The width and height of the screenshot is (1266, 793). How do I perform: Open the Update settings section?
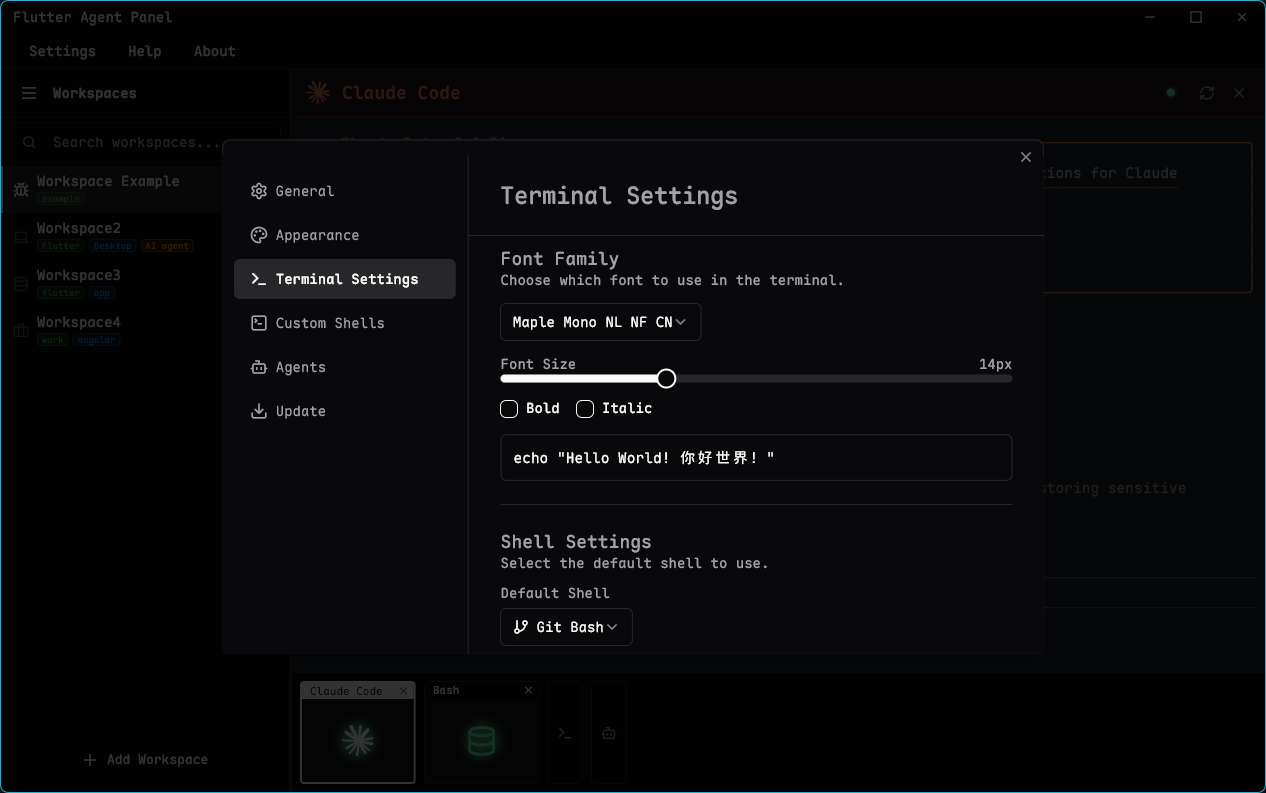click(x=344, y=411)
